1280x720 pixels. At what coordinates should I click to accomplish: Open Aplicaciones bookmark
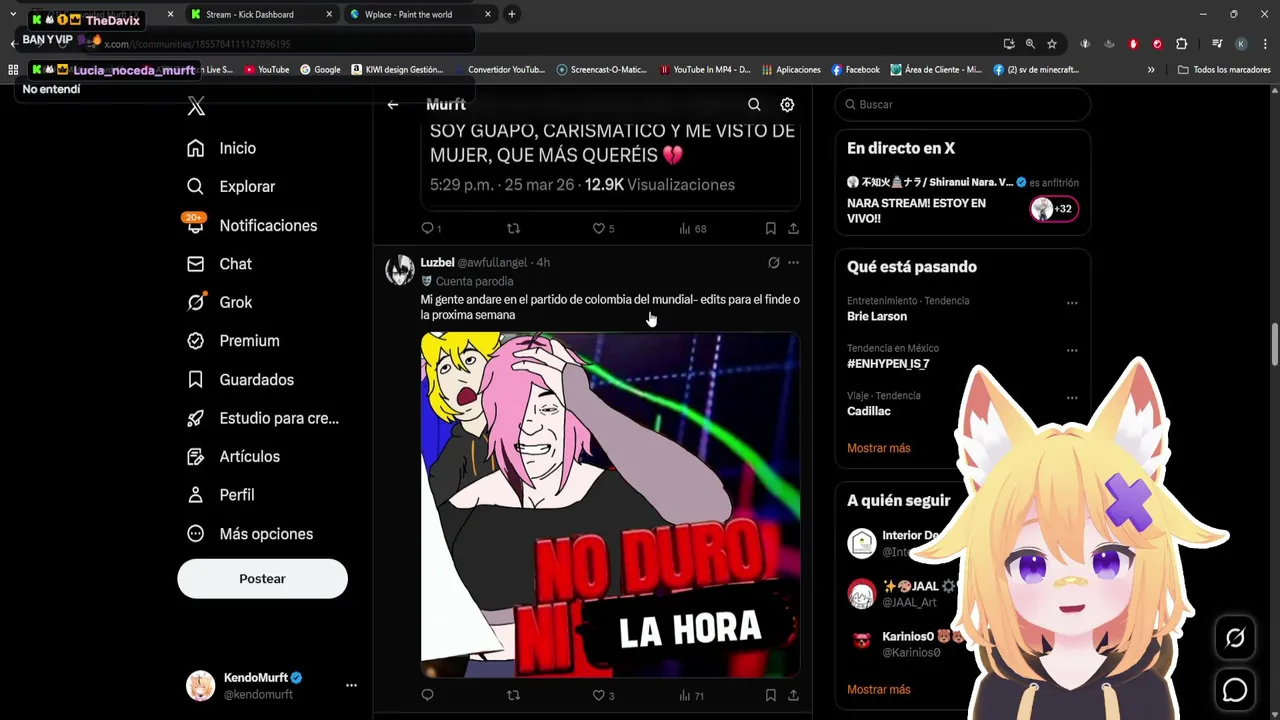[x=791, y=70]
